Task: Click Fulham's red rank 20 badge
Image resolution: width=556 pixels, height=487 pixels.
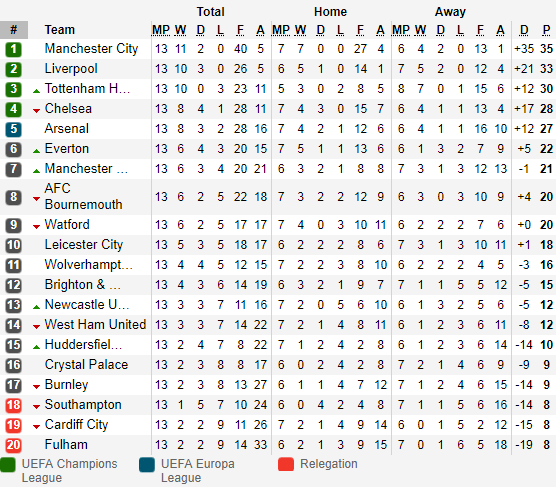Action: (x=13, y=445)
